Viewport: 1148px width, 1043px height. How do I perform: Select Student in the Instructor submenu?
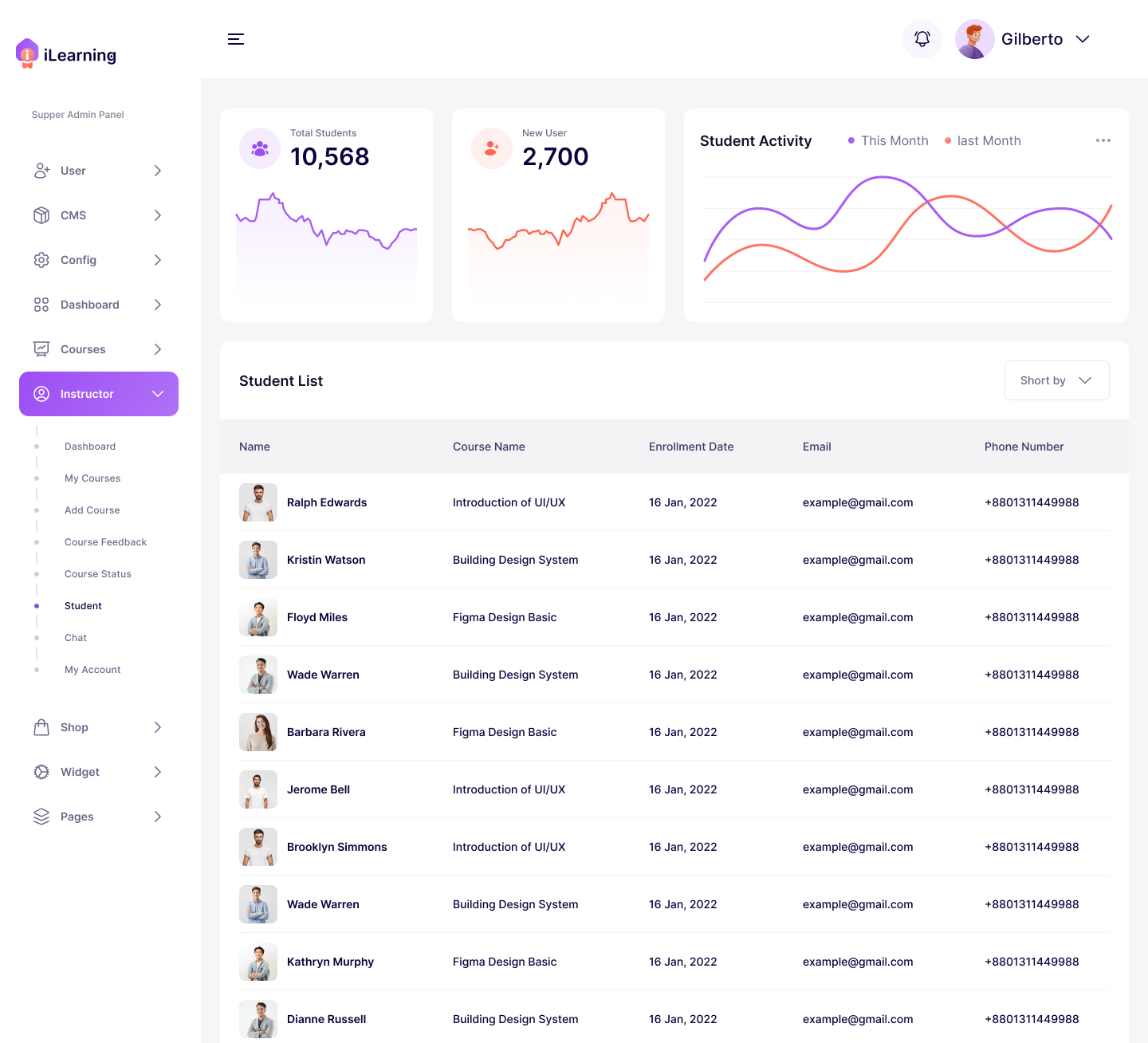coord(83,605)
